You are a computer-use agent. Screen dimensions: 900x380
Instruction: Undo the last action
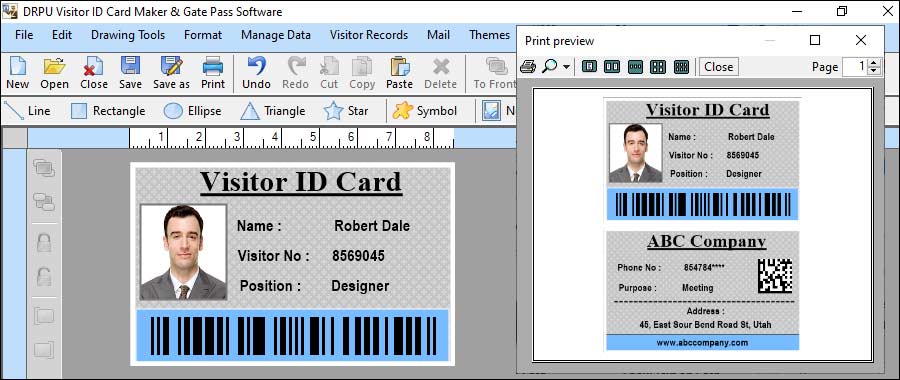[256, 66]
